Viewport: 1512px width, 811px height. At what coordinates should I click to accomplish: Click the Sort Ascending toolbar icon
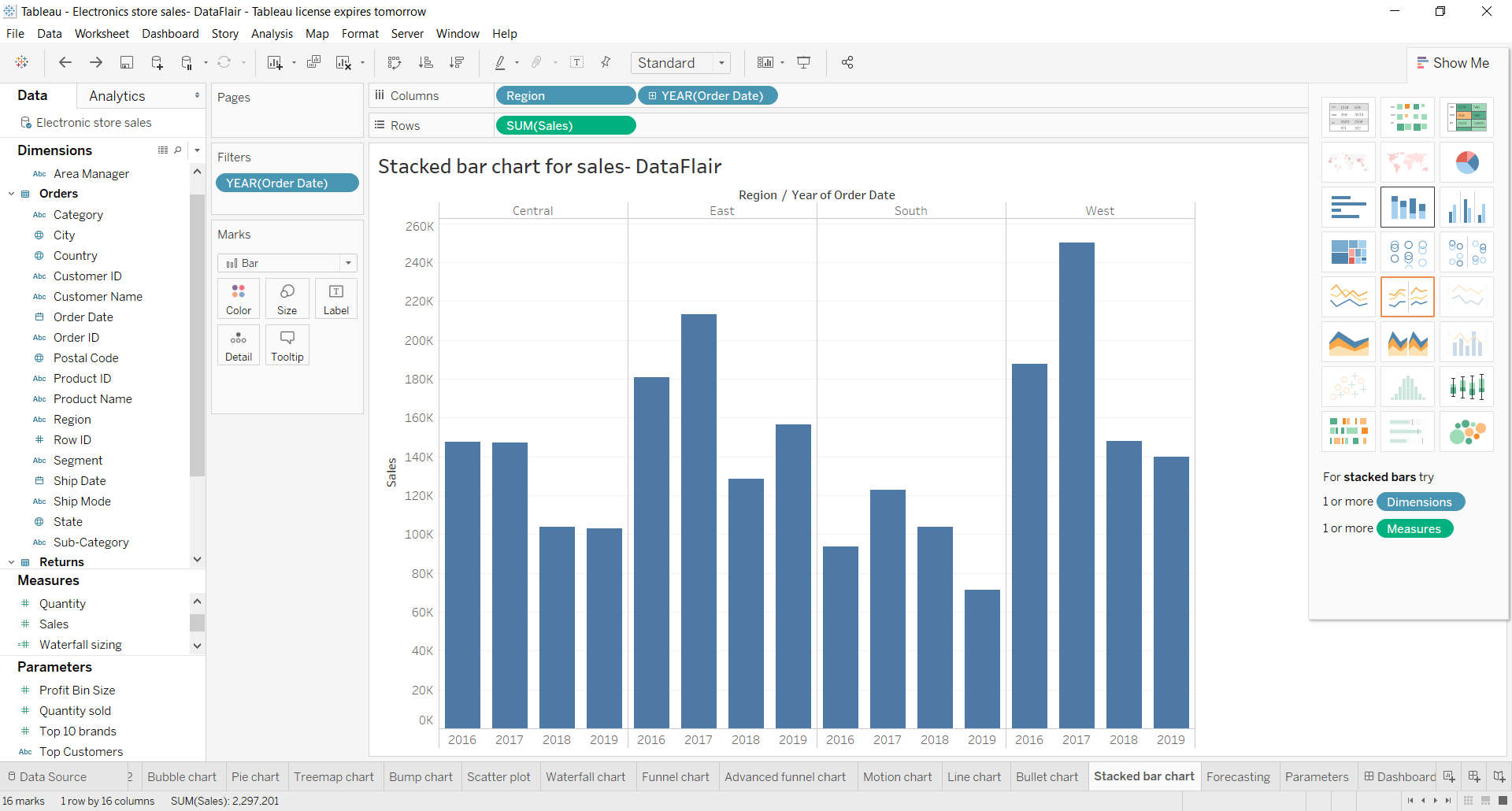click(x=426, y=62)
